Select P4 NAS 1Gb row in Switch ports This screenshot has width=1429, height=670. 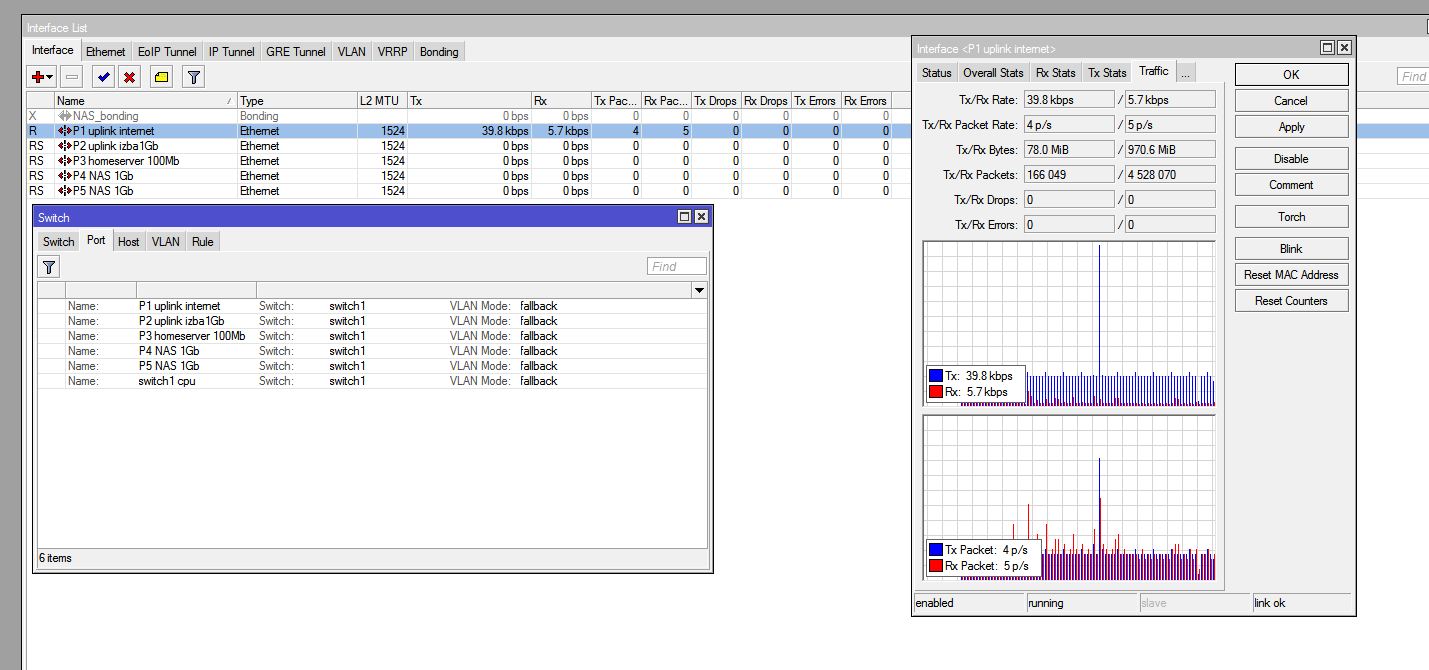click(371, 351)
